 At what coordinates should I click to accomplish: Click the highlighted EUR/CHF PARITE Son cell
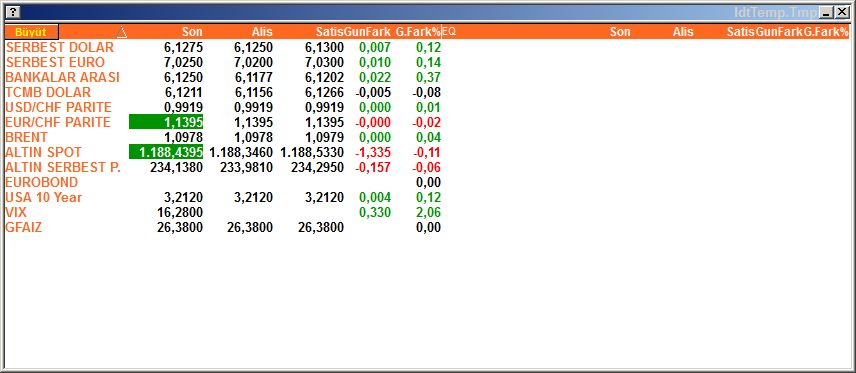pyautogui.click(x=166, y=122)
